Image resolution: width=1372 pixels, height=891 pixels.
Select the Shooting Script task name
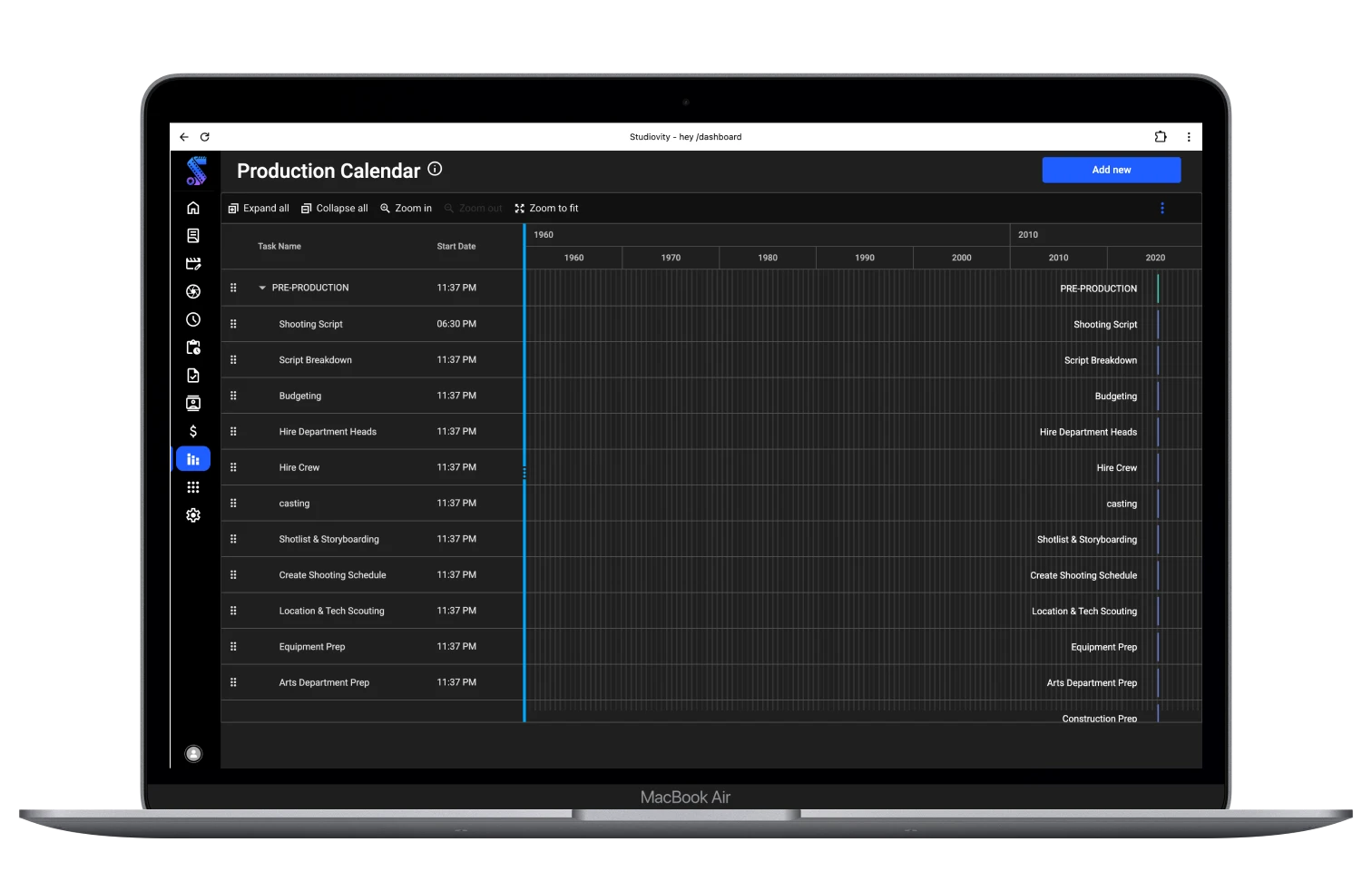coord(311,324)
